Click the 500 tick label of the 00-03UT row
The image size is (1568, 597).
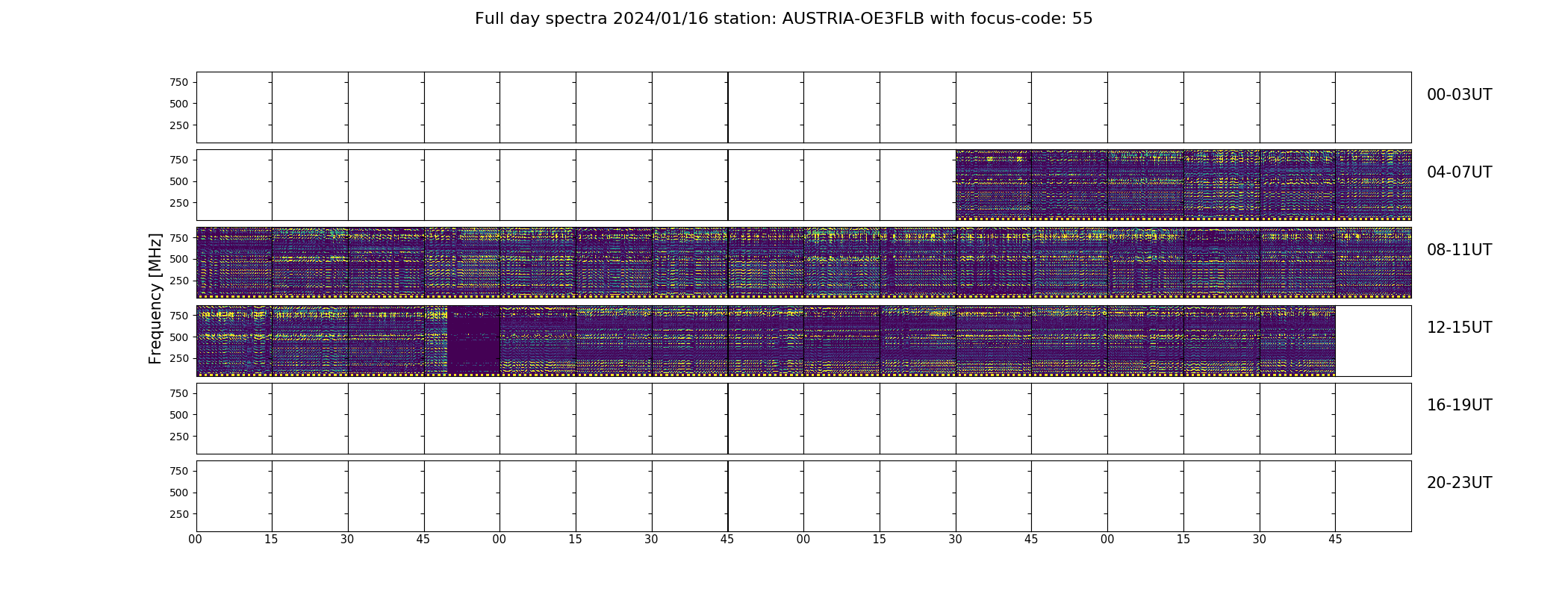179,104
